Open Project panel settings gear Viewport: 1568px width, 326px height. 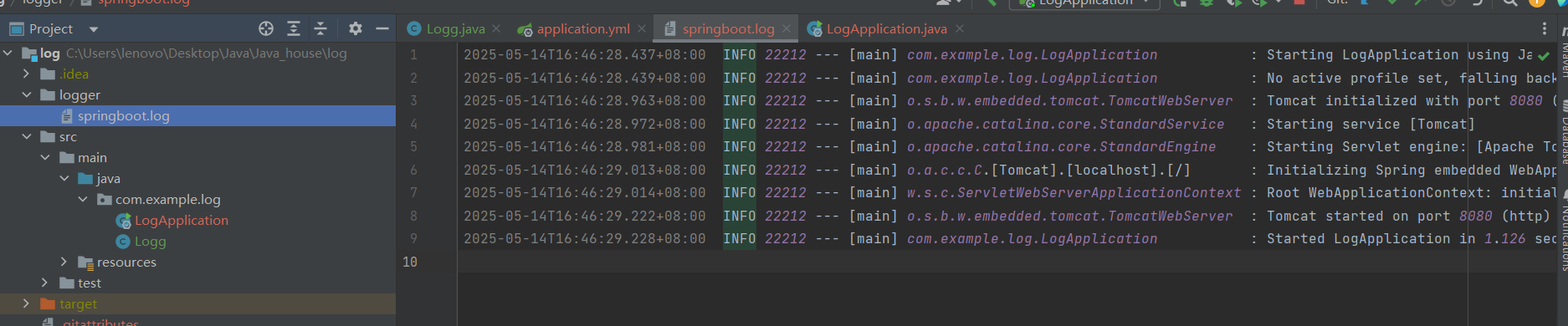(356, 28)
